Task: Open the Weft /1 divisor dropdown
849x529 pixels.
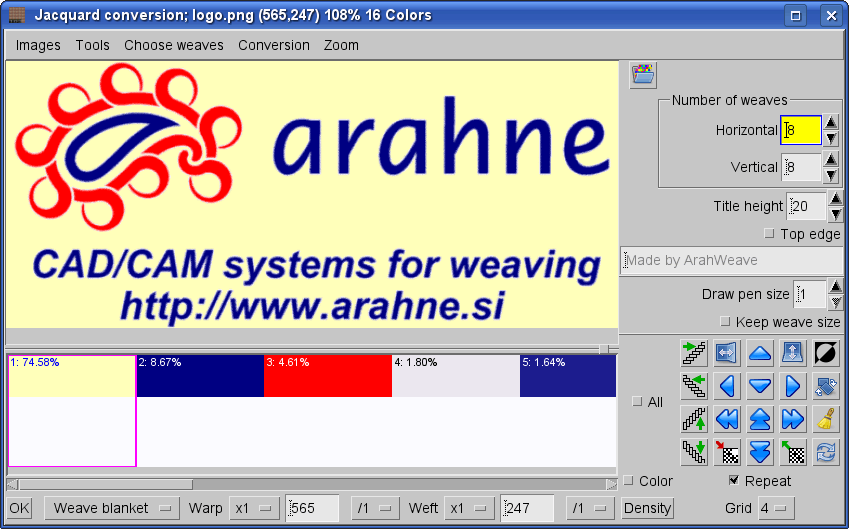Action: [590, 508]
